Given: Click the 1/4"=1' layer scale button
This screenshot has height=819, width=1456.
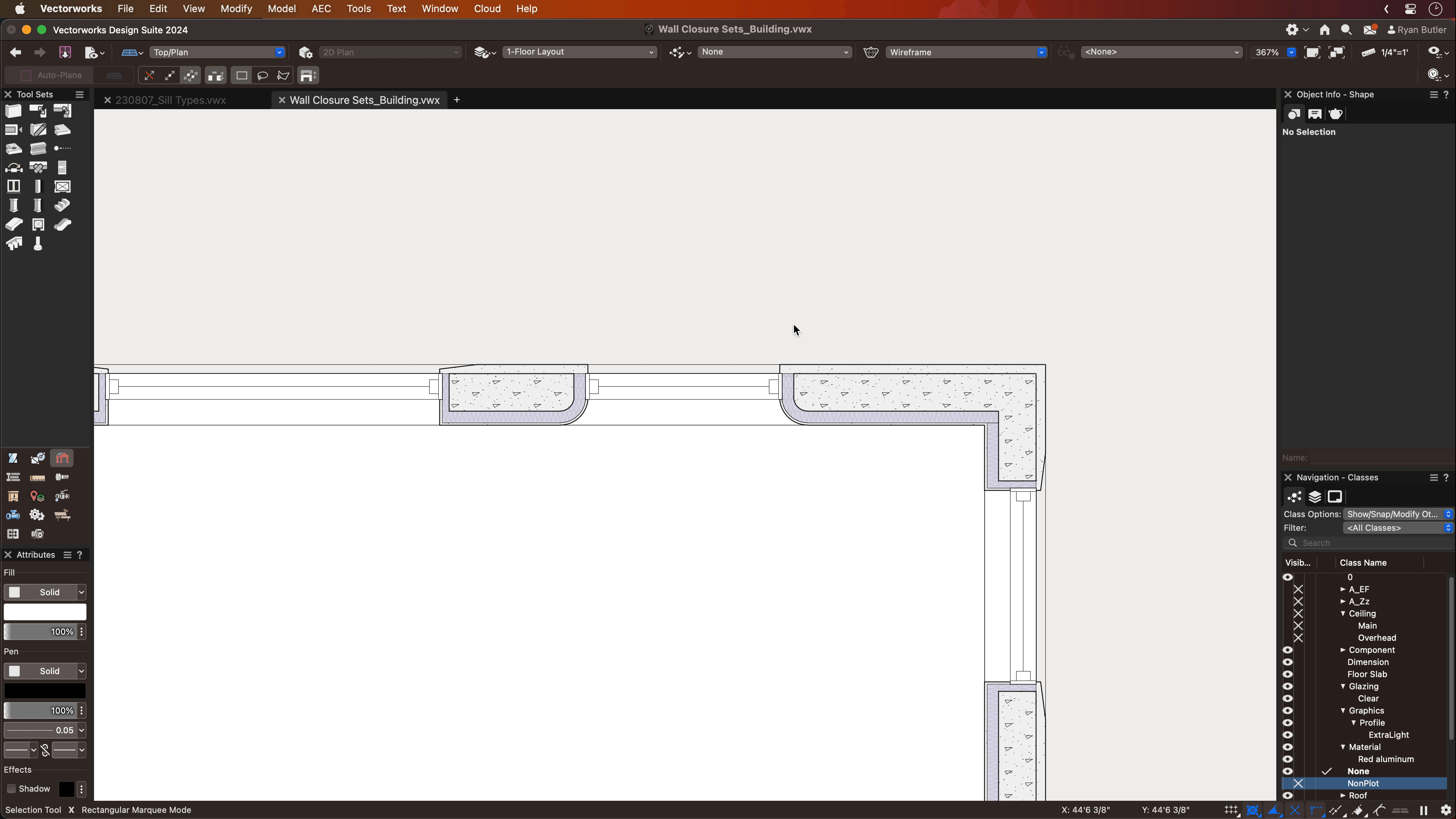Looking at the screenshot, I should coord(1385,53).
